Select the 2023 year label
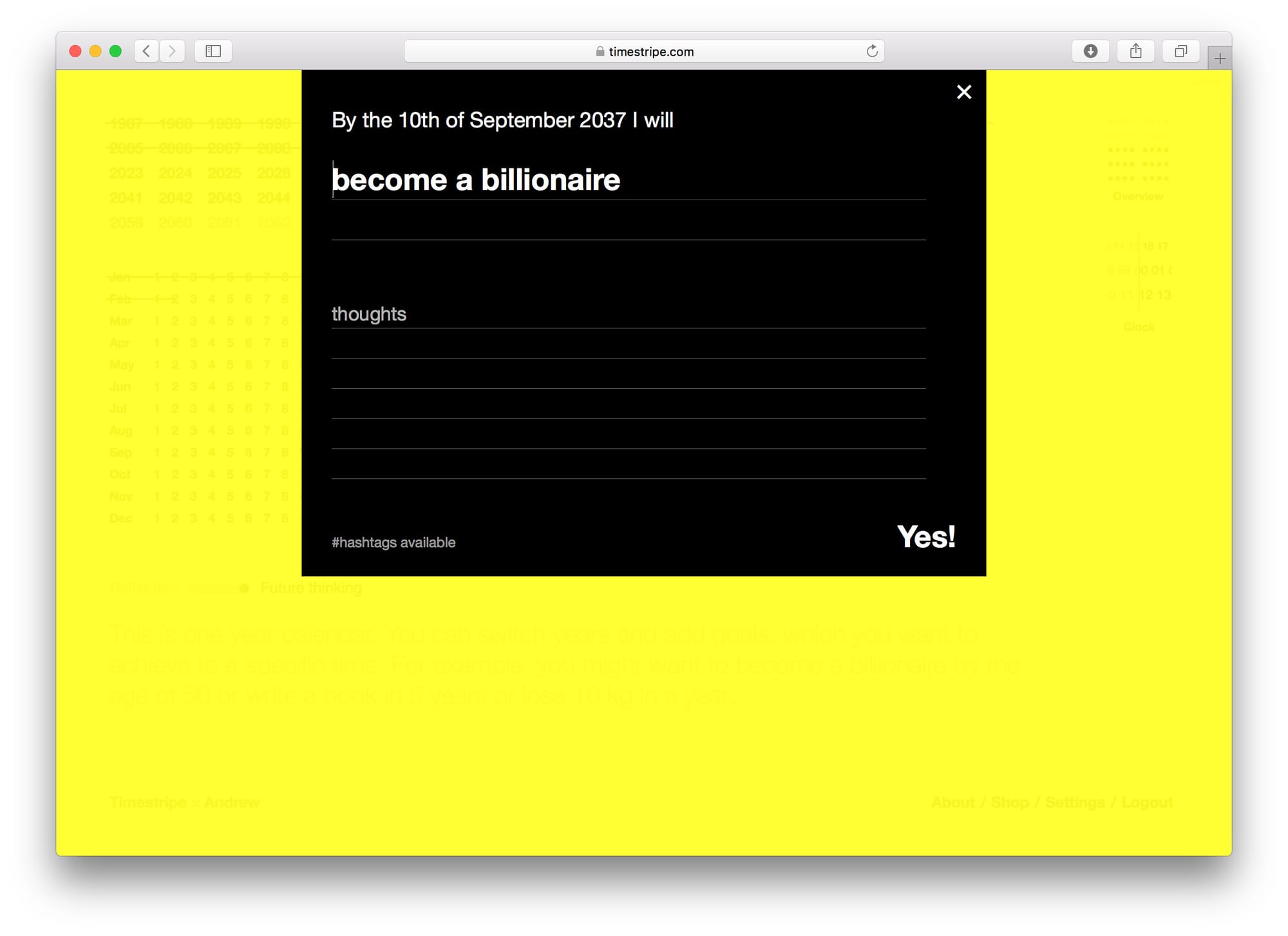 (126, 173)
